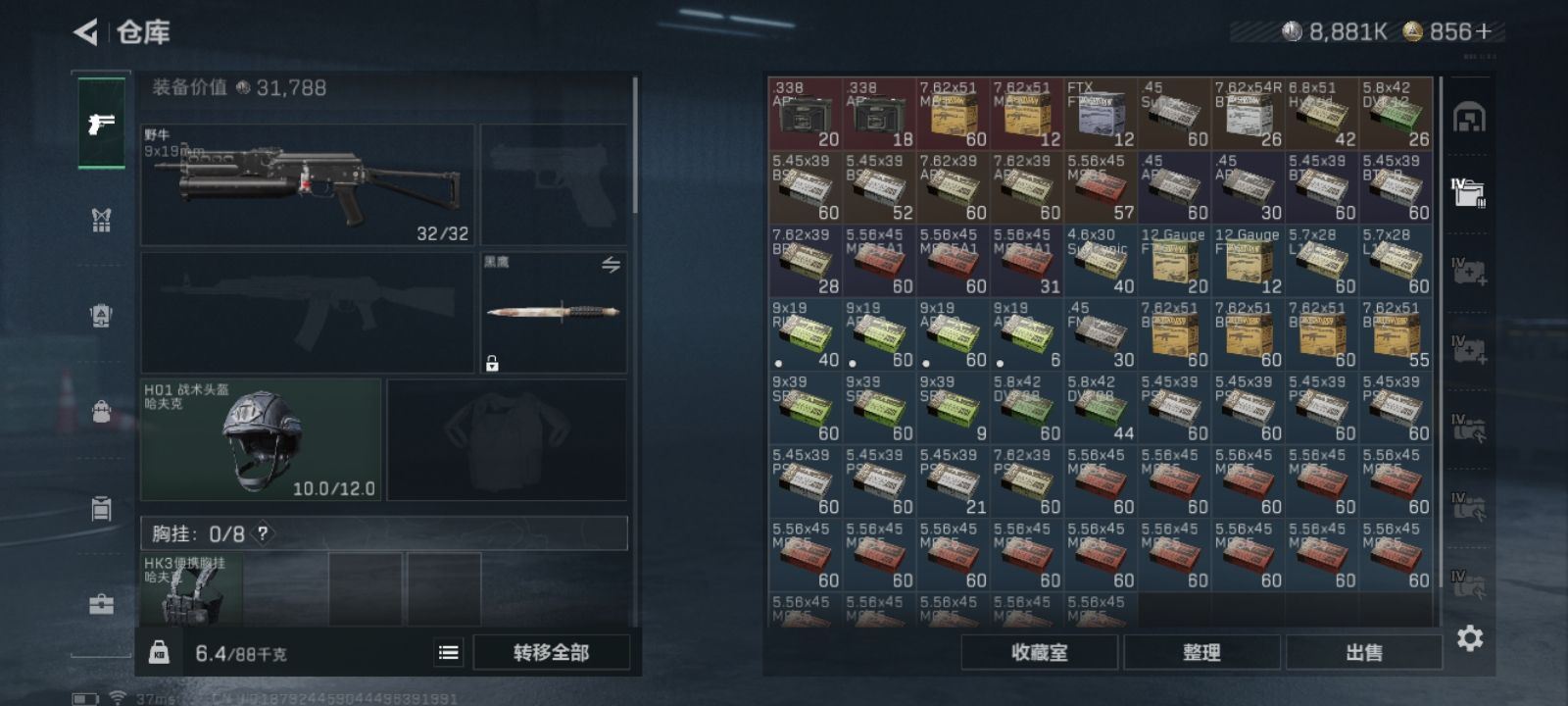Image resolution: width=1568 pixels, height=706 pixels.
Task: Open the briefcase category in left sidebar
Action: point(101,604)
